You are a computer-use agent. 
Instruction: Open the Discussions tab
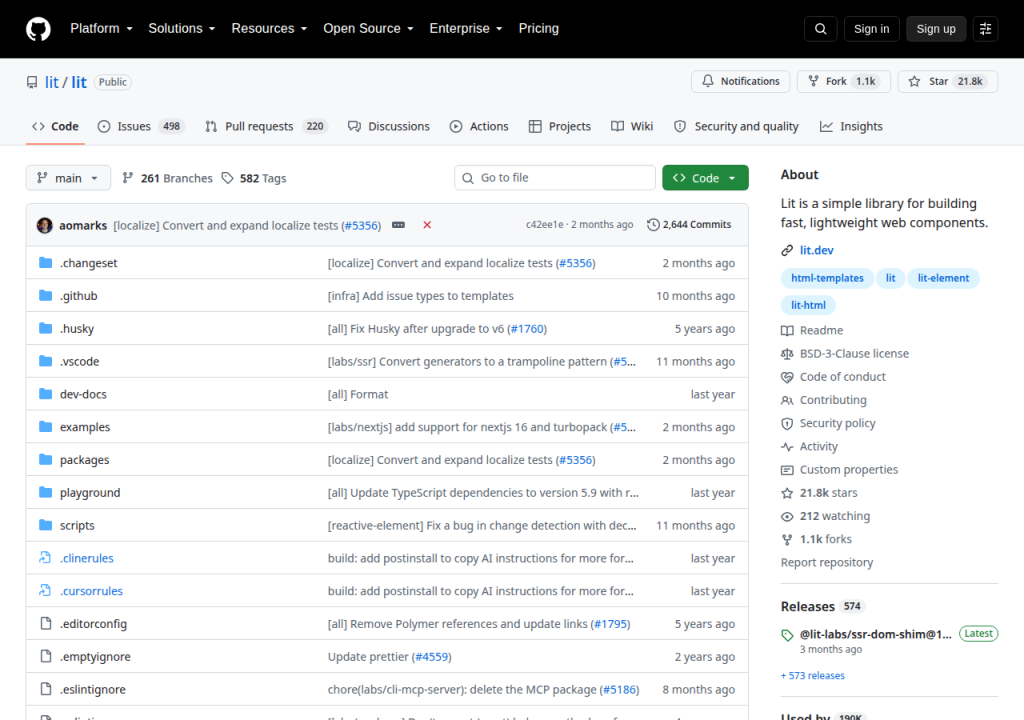pos(389,126)
